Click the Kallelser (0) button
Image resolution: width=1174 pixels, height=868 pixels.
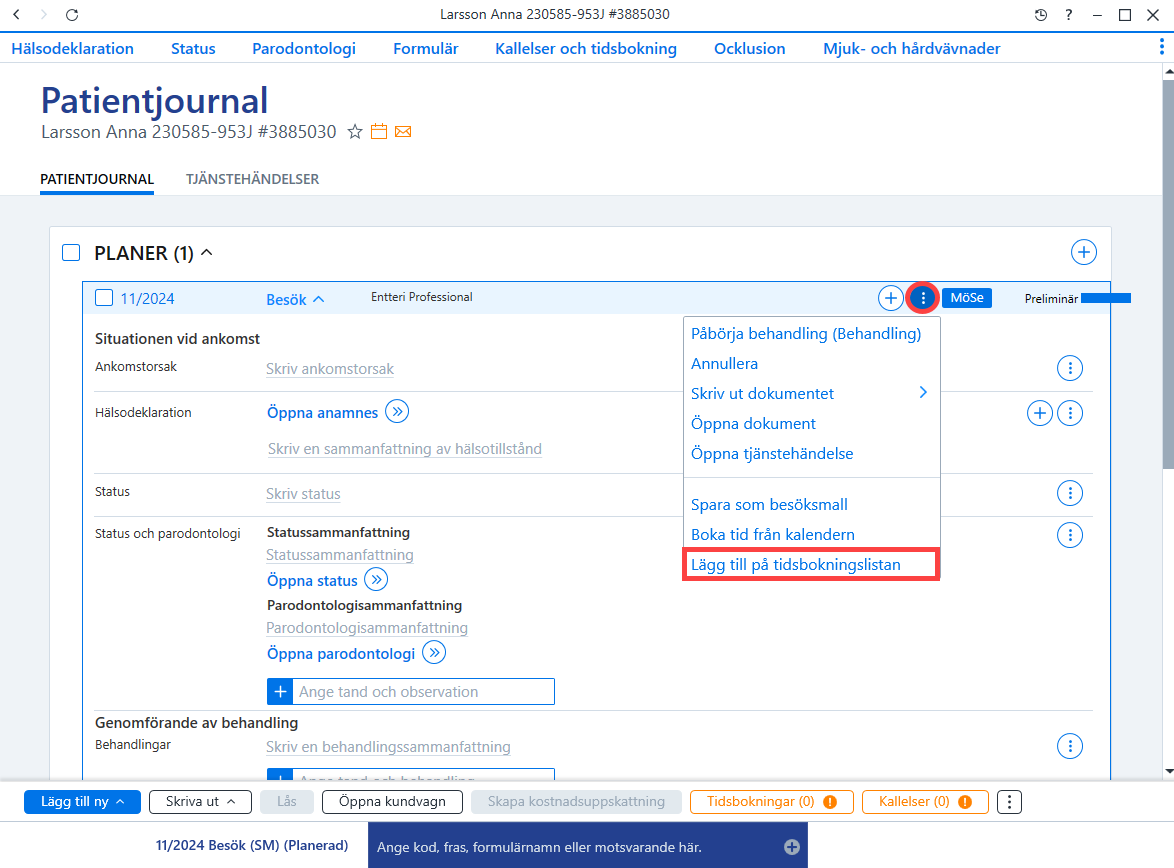(x=925, y=802)
